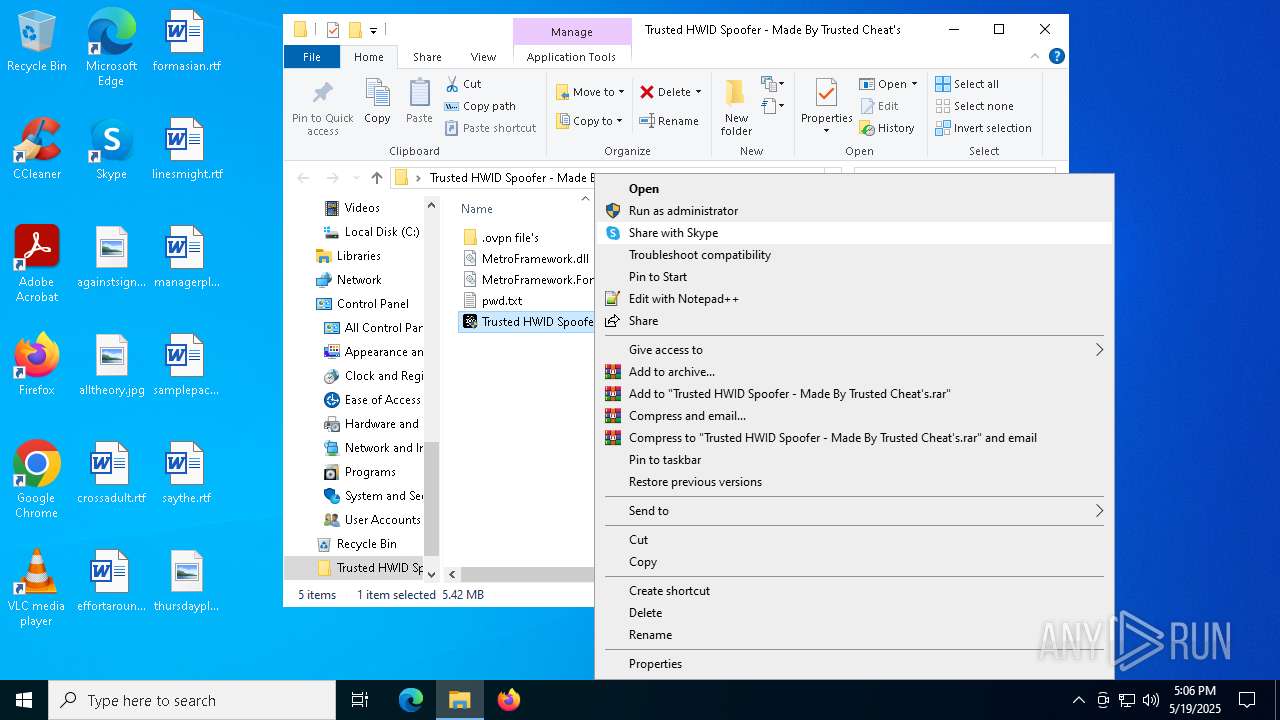Choose Pin to taskbar
Viewport: 1280px width, 720px height.
tap(854, 460)
